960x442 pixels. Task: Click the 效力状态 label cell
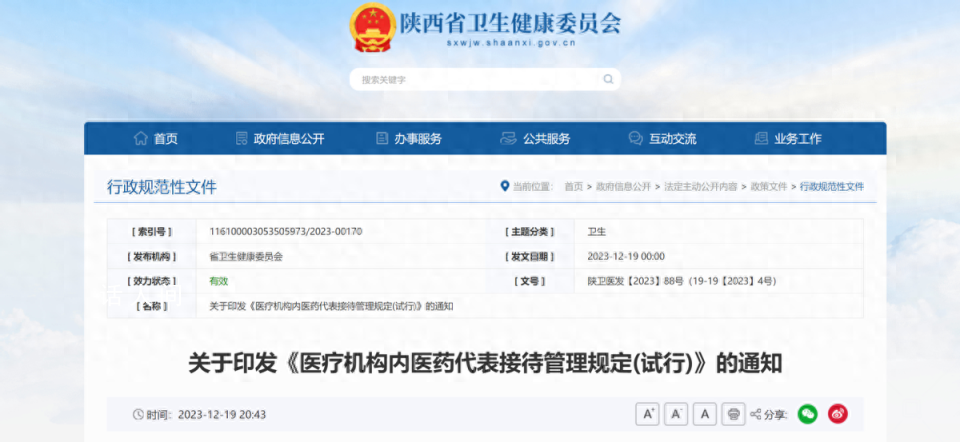tap(152, 281)
